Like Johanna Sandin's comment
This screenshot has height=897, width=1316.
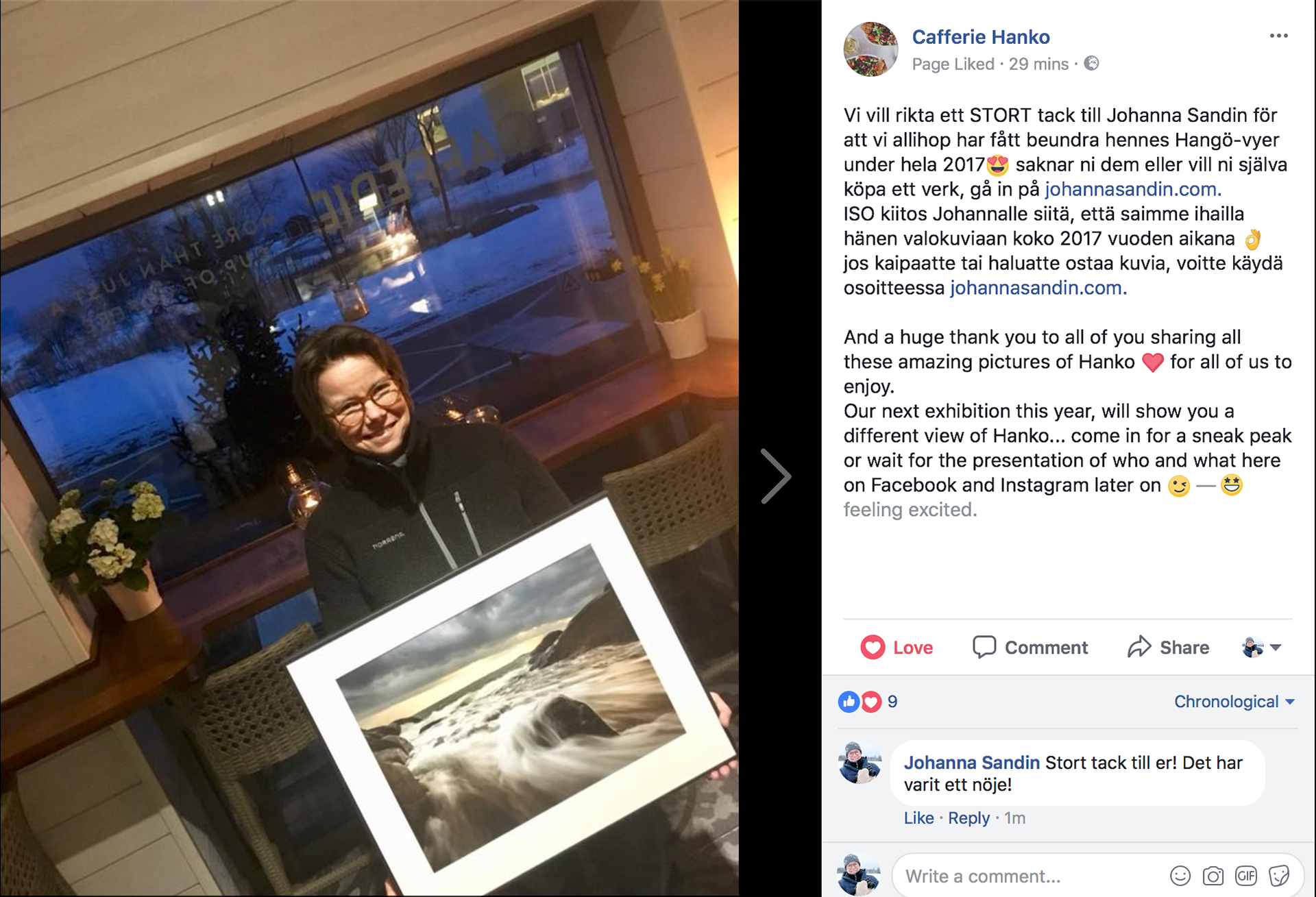[918, 818]
